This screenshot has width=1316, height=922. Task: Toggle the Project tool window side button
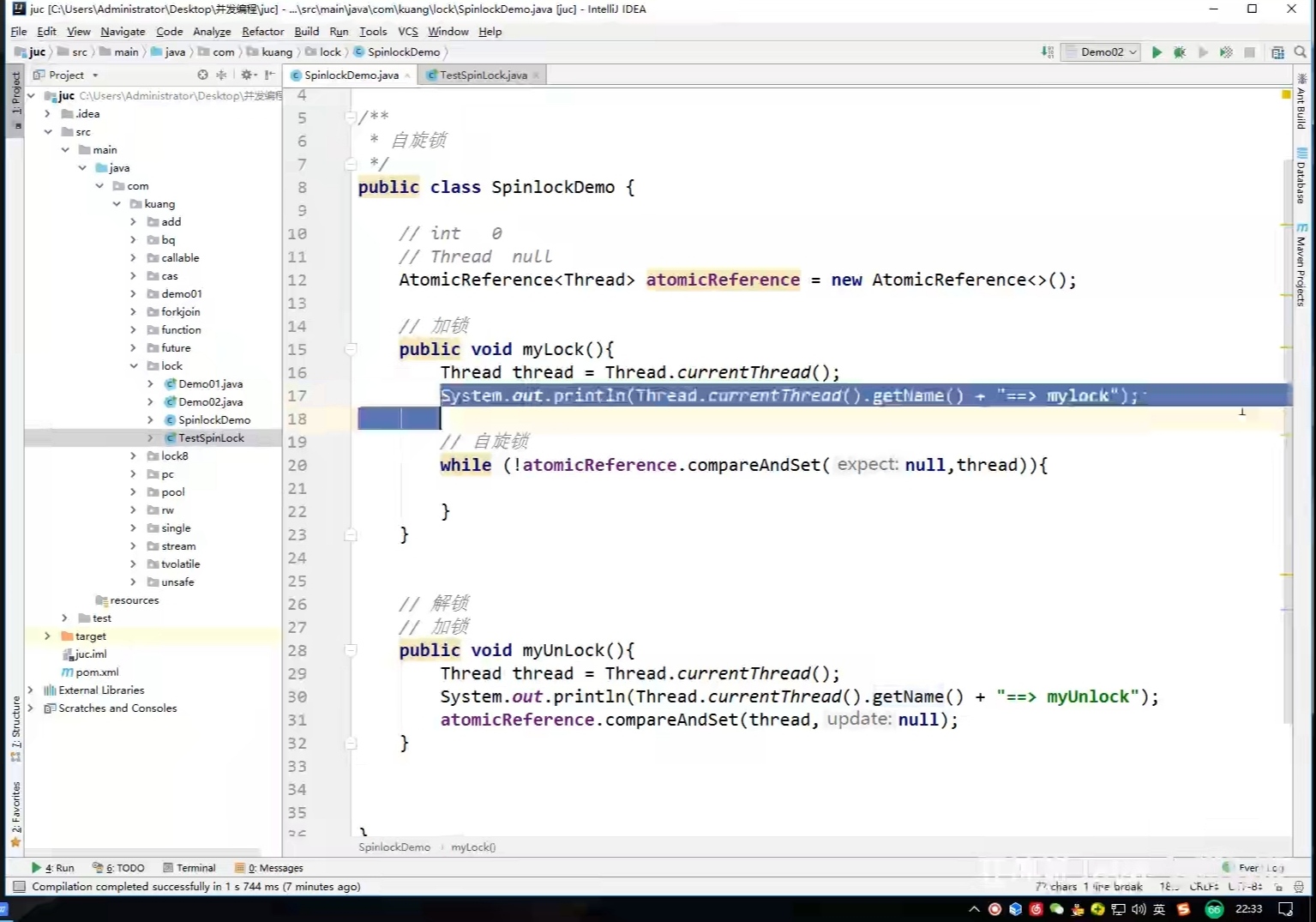click(15, 93)
